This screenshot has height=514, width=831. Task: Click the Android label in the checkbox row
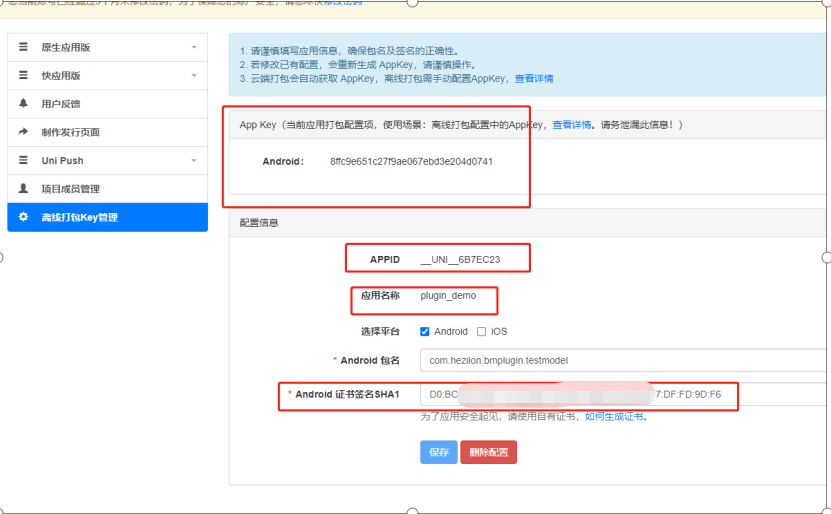pos(450,332)
